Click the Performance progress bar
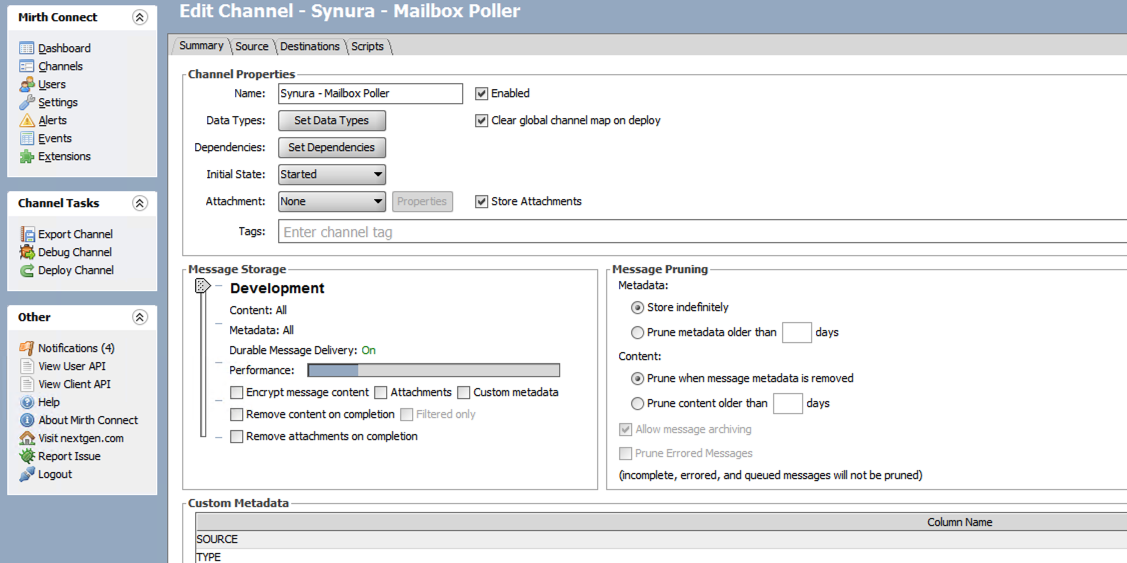This screenshot has height=563, width=1127. tap(433, 370)
